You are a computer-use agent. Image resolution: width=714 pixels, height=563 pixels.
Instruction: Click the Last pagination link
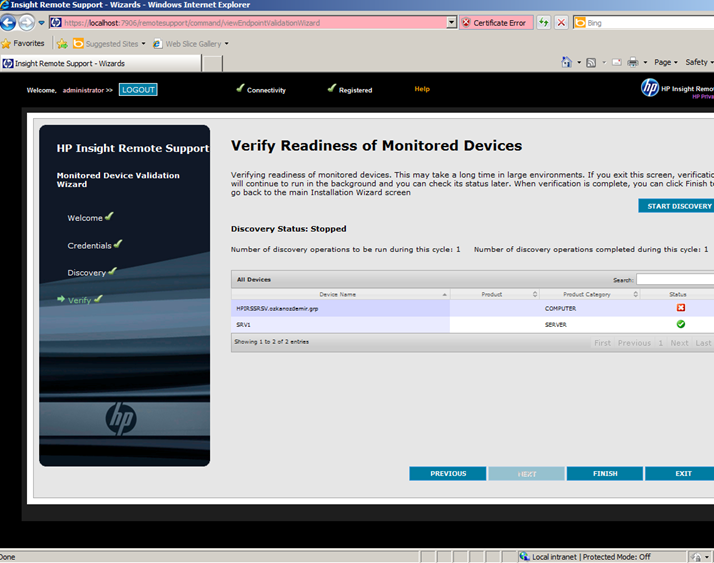(x=703, y=343)
